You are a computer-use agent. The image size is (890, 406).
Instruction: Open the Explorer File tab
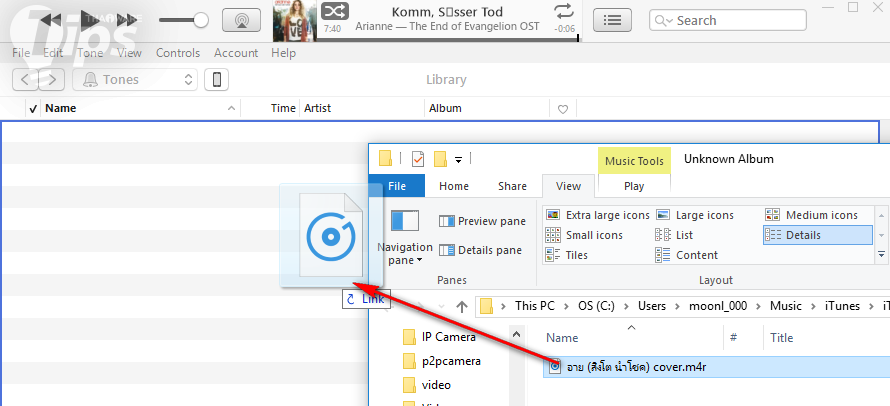pyautogui.click(x=397, y=186)
